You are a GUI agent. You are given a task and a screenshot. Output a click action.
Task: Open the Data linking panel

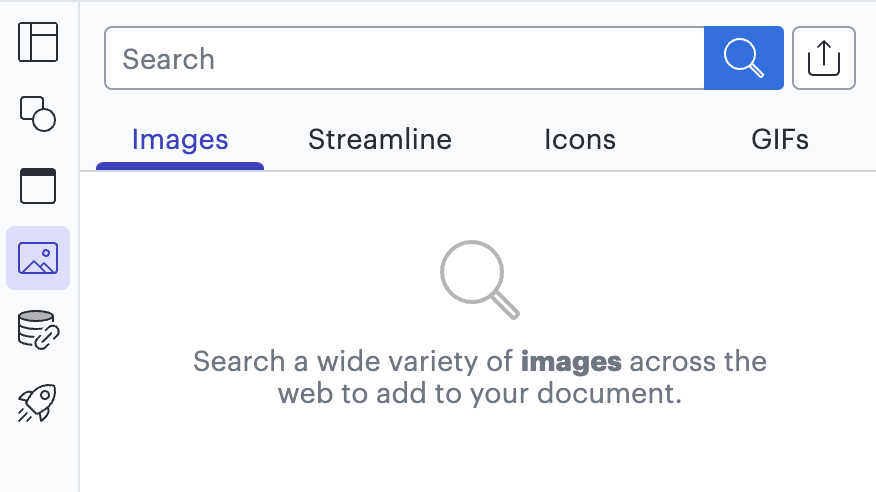click(x=38, y=330)
